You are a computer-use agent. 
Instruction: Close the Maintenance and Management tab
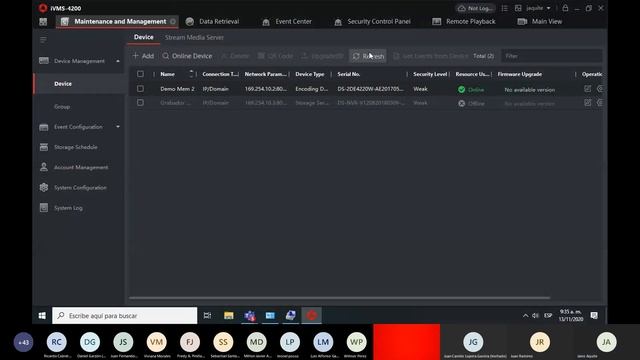pos(173,22)
